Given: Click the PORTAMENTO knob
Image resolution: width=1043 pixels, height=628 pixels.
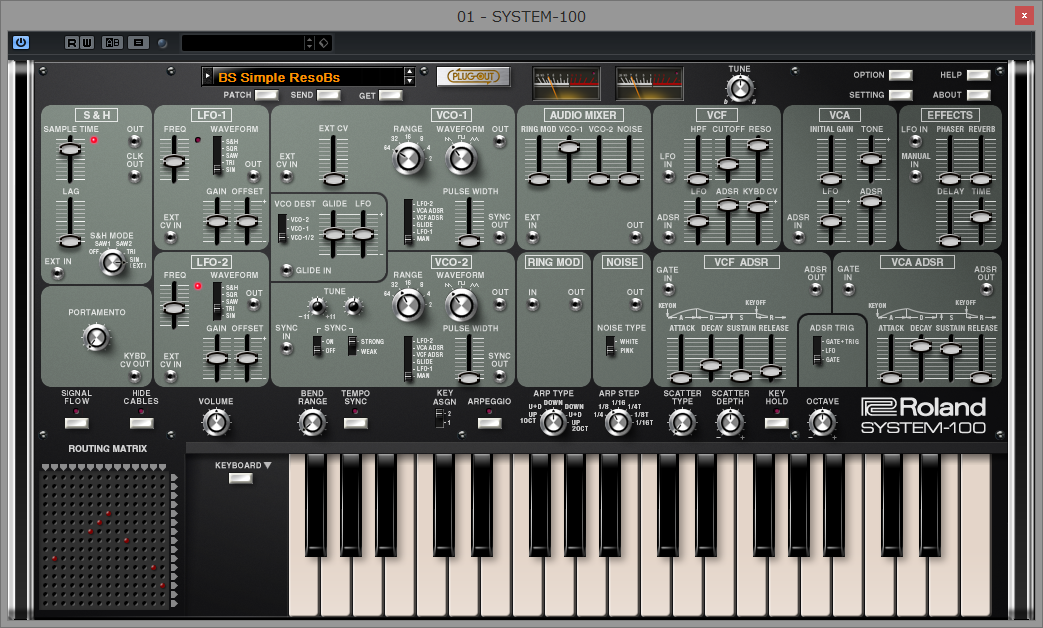Looking at the screenshot, I should pyautogui.click(x=96, y=339).
